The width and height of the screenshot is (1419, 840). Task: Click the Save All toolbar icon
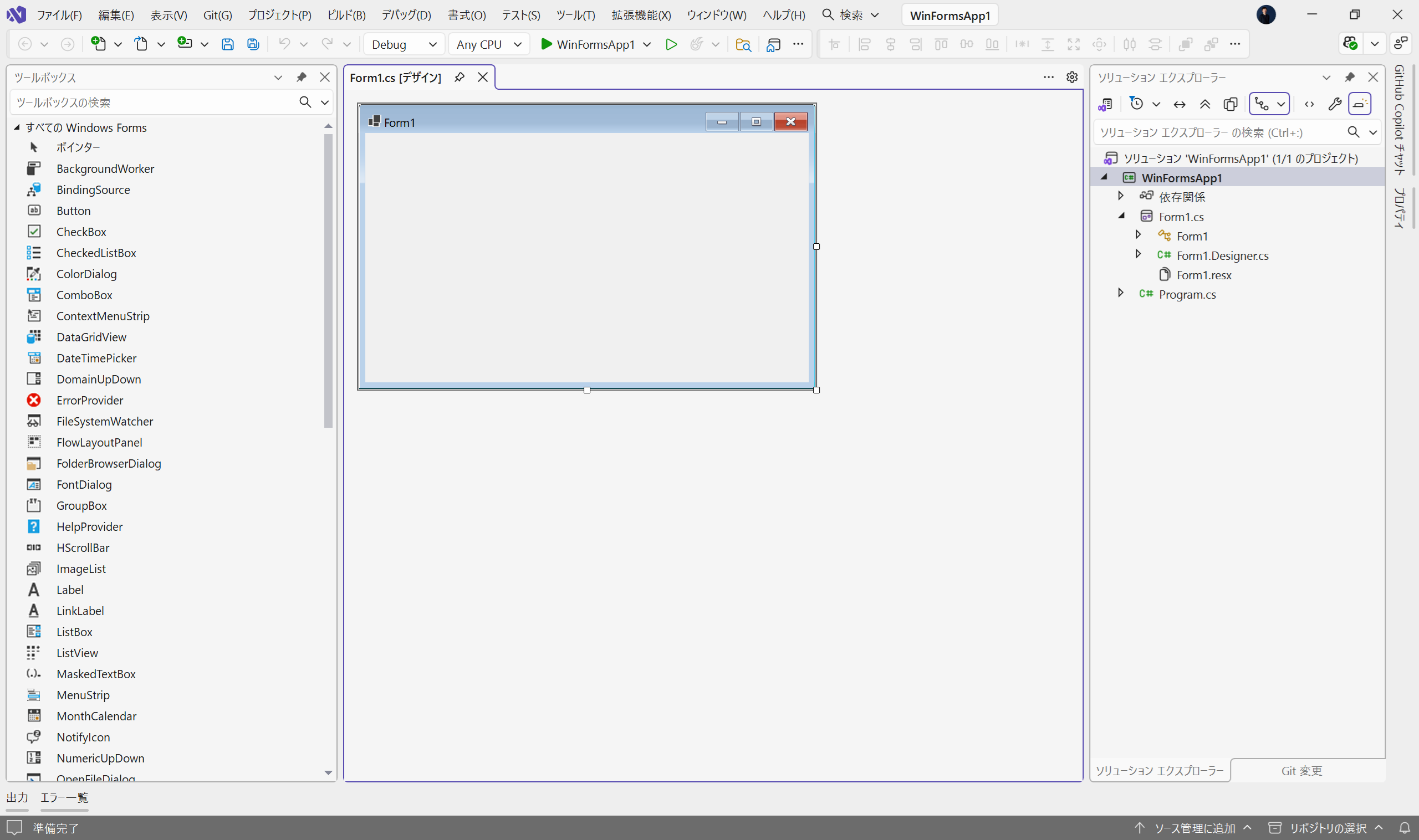[x=253, y=44]
